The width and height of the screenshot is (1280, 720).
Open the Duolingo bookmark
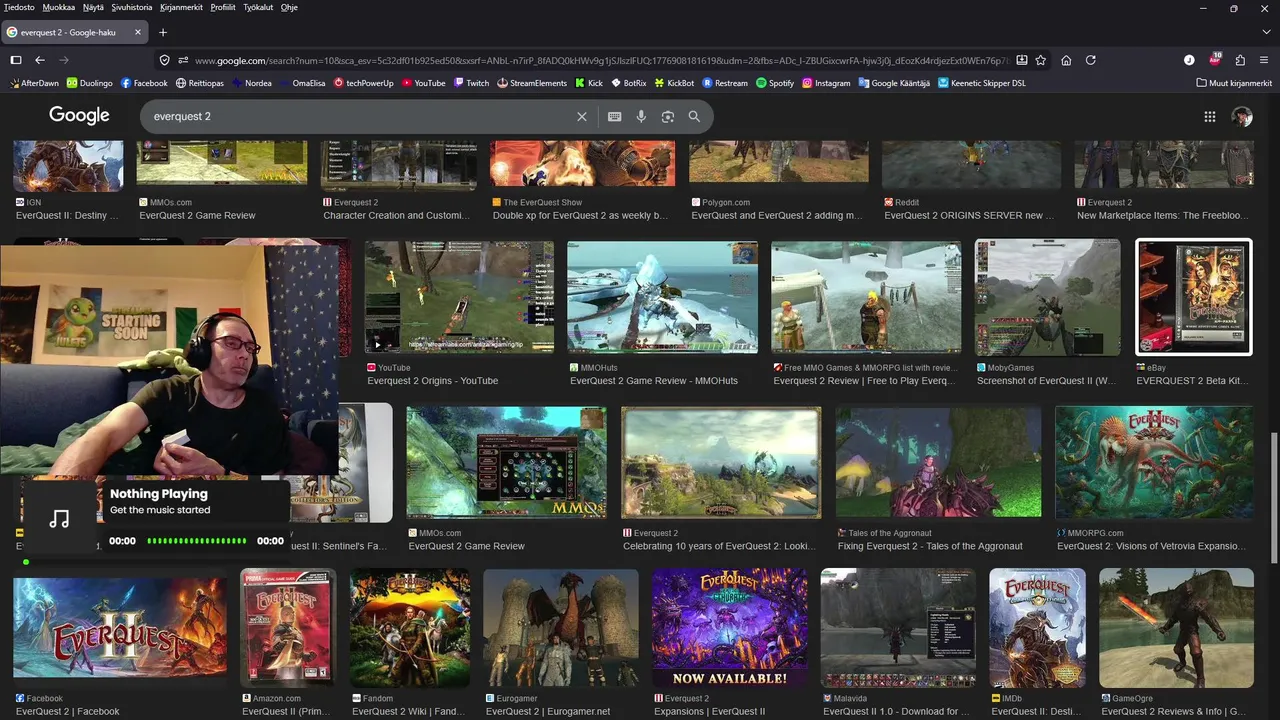[90, 83]
